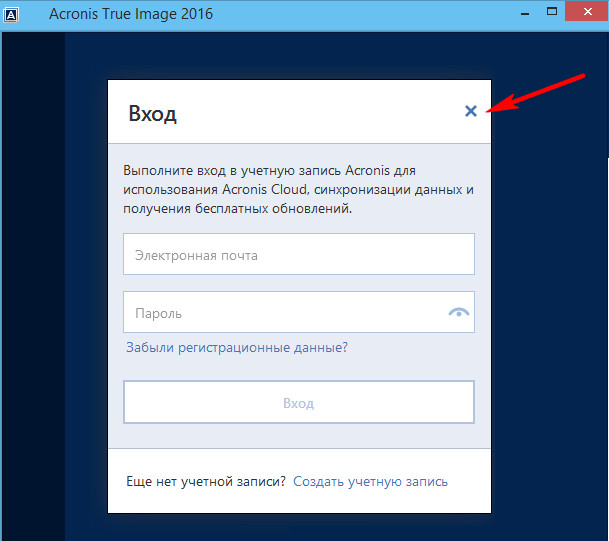Click the Вход sign-in button

[299, 402]
